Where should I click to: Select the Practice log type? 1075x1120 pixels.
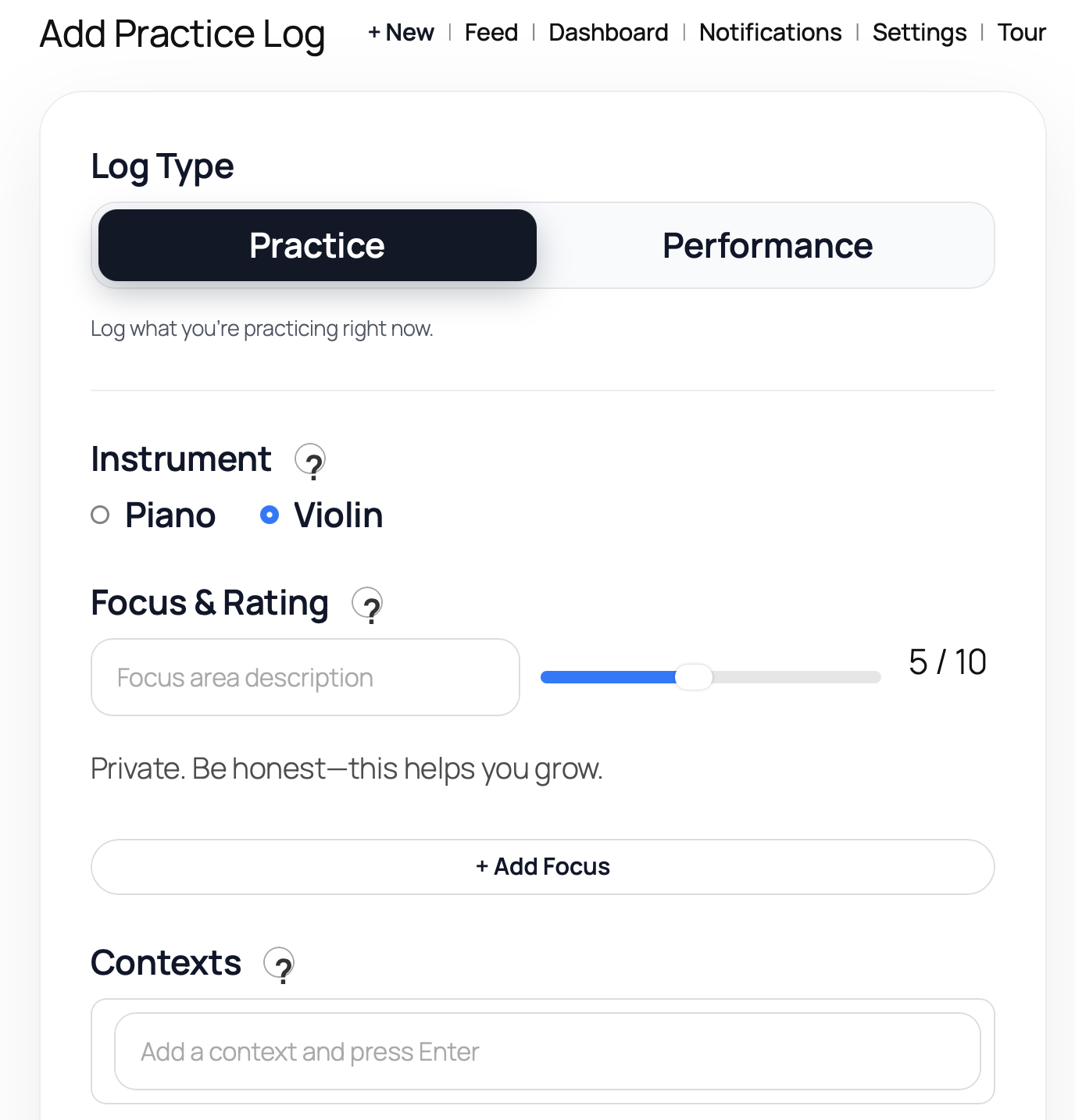coord(316,244)
